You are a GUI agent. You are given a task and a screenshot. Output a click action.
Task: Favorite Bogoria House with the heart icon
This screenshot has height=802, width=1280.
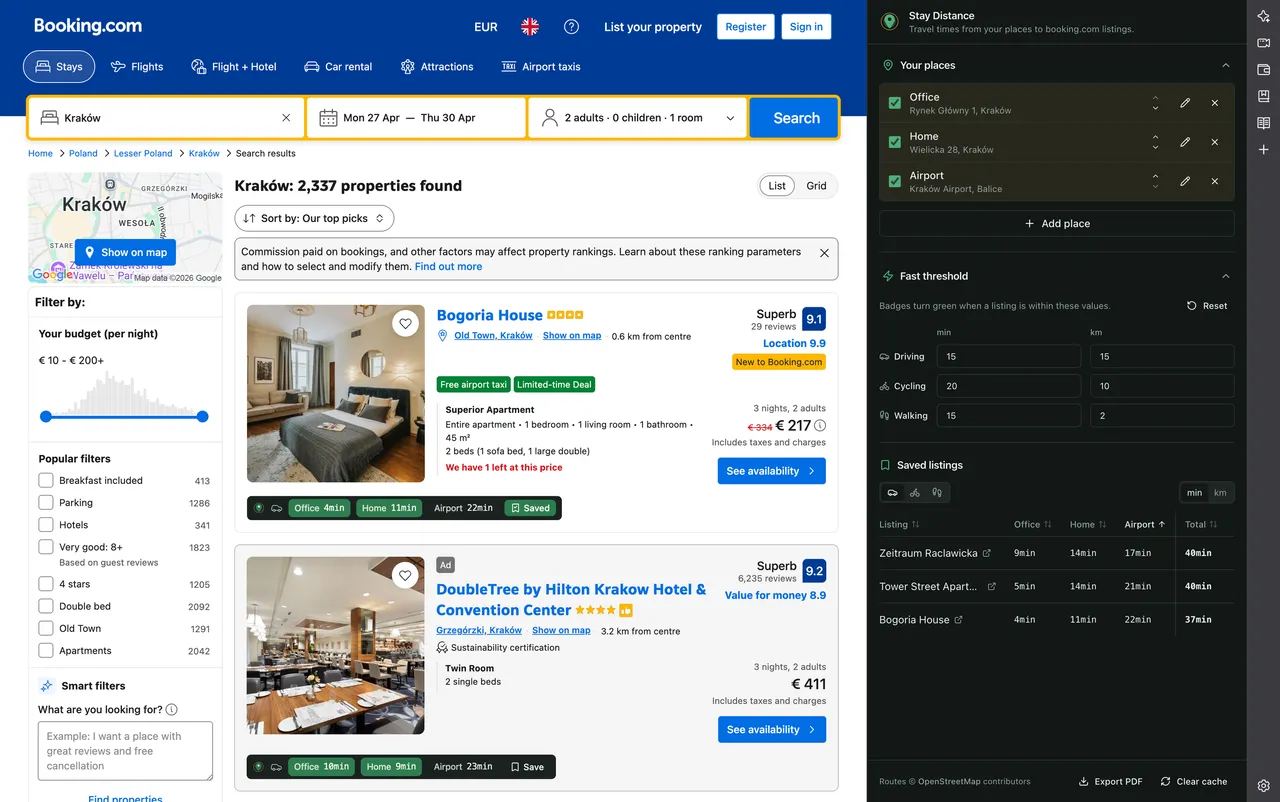pyautogui.click(x=405, y=323)
